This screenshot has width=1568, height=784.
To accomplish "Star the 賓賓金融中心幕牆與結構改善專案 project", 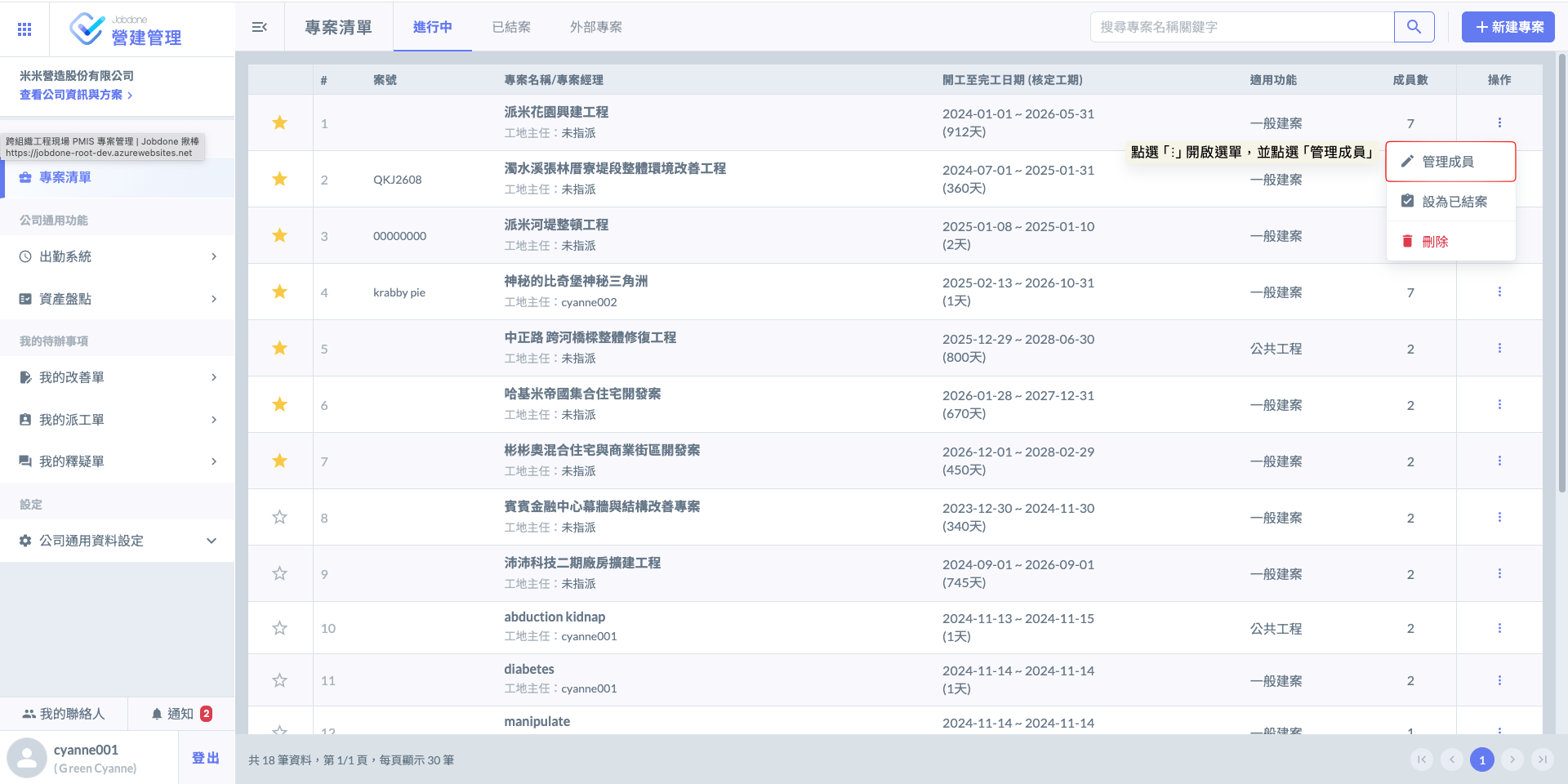I will click(279, 517).
